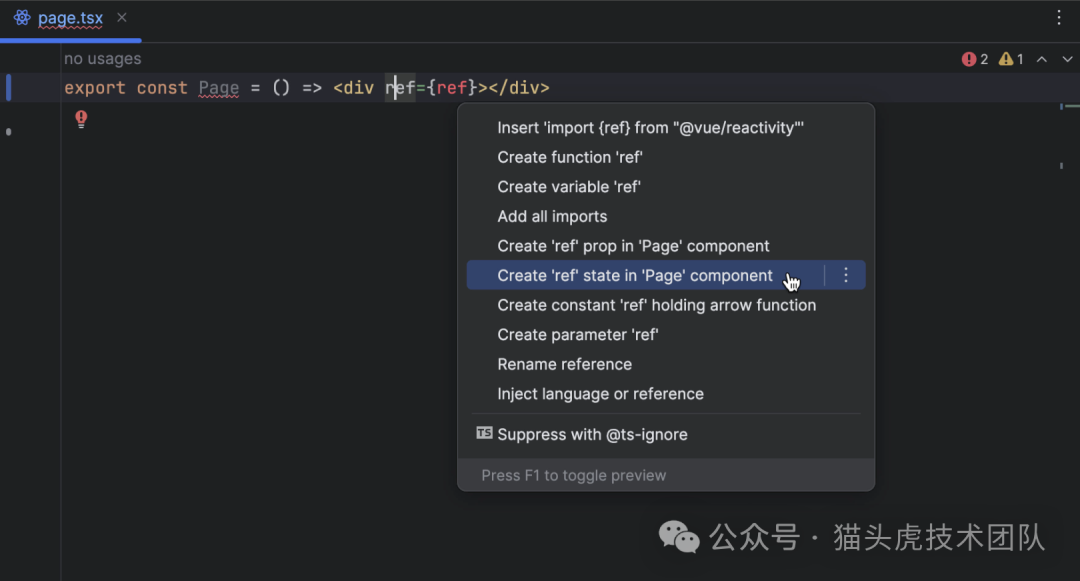Switch to the page.tsx tab
1080x581 pixels.
click(70, 18)
